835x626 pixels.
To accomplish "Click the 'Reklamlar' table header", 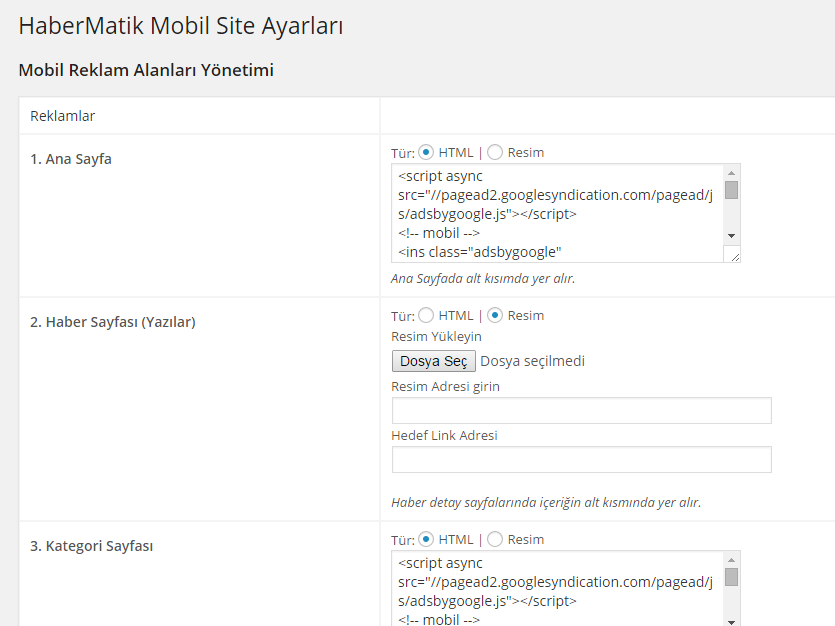I will 62,116.
